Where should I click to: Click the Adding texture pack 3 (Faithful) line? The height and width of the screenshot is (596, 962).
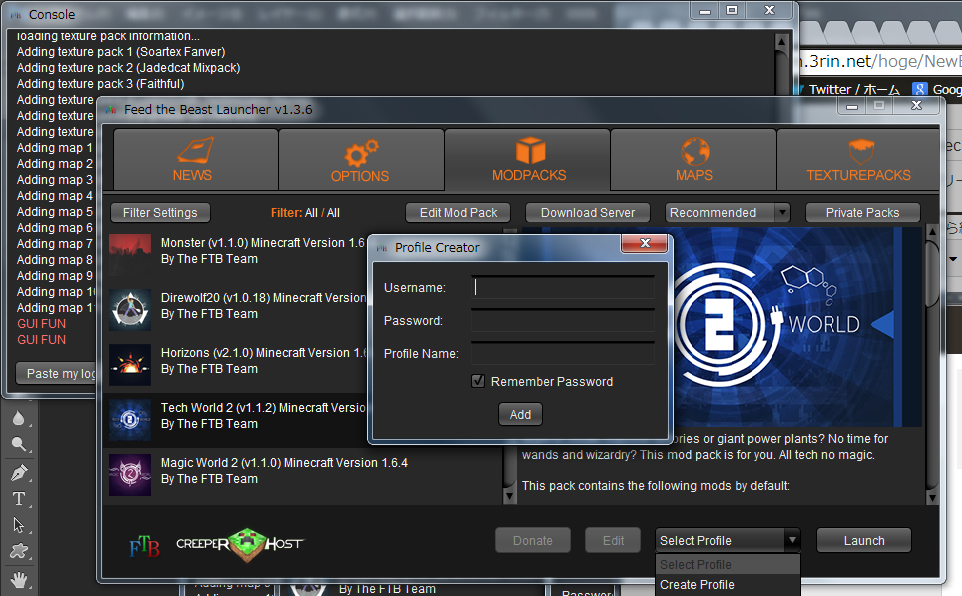click(x=100, y=83)
